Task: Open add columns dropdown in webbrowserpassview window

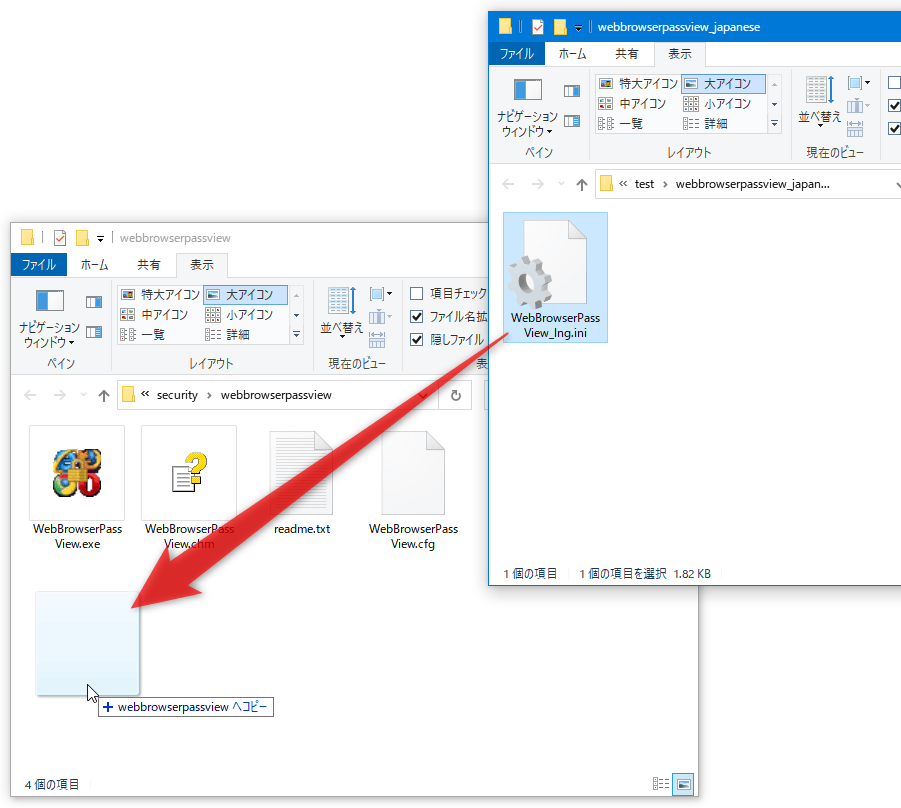Action: coord(381,317)
